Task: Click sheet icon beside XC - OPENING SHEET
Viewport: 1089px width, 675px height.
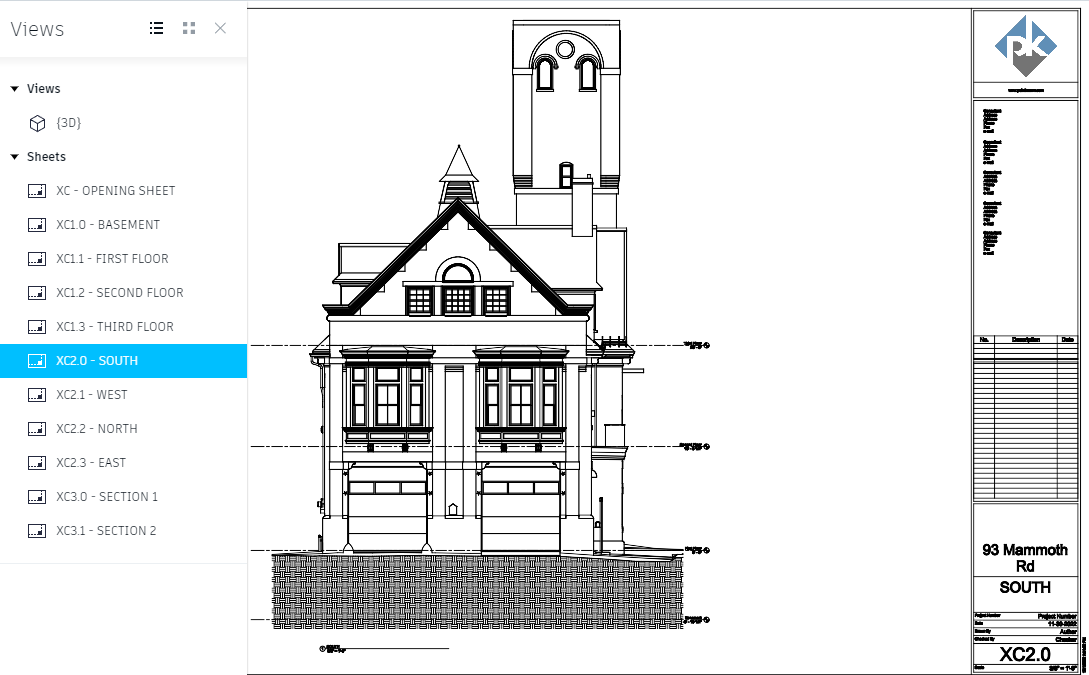Action: tap(37, 191)
